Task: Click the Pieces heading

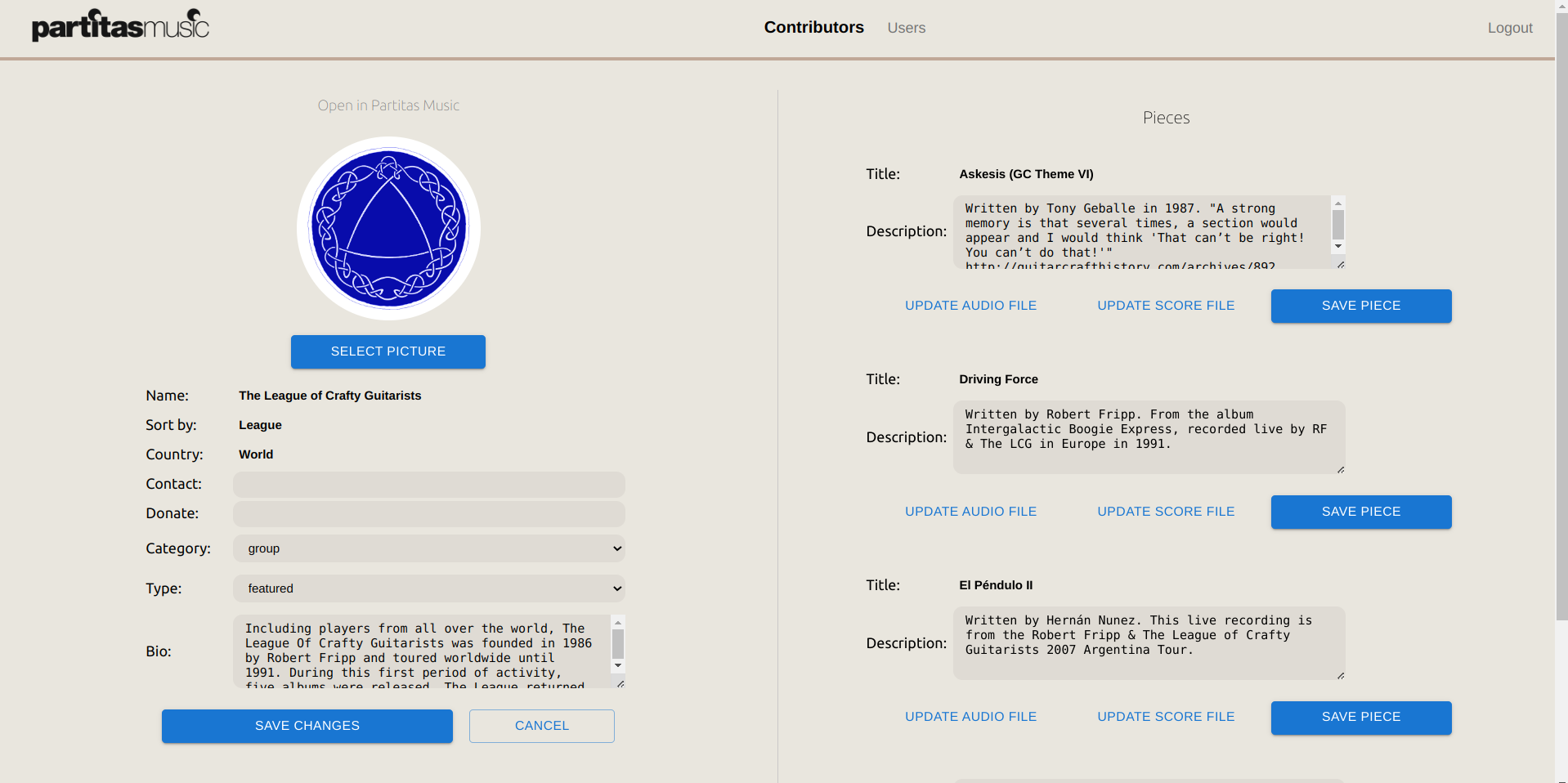Action: [1166, 118]
